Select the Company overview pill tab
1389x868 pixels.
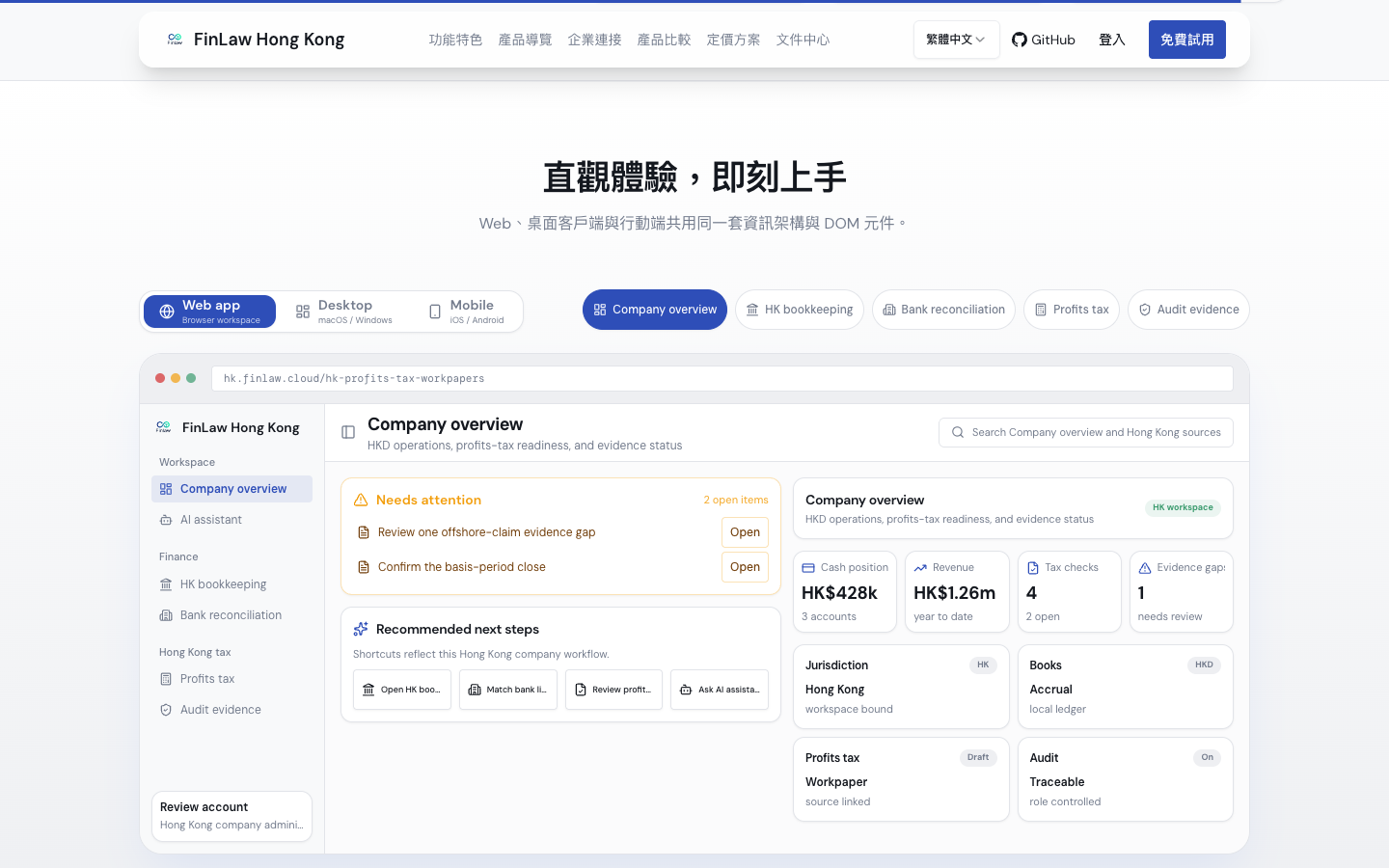tap(655, 310)
